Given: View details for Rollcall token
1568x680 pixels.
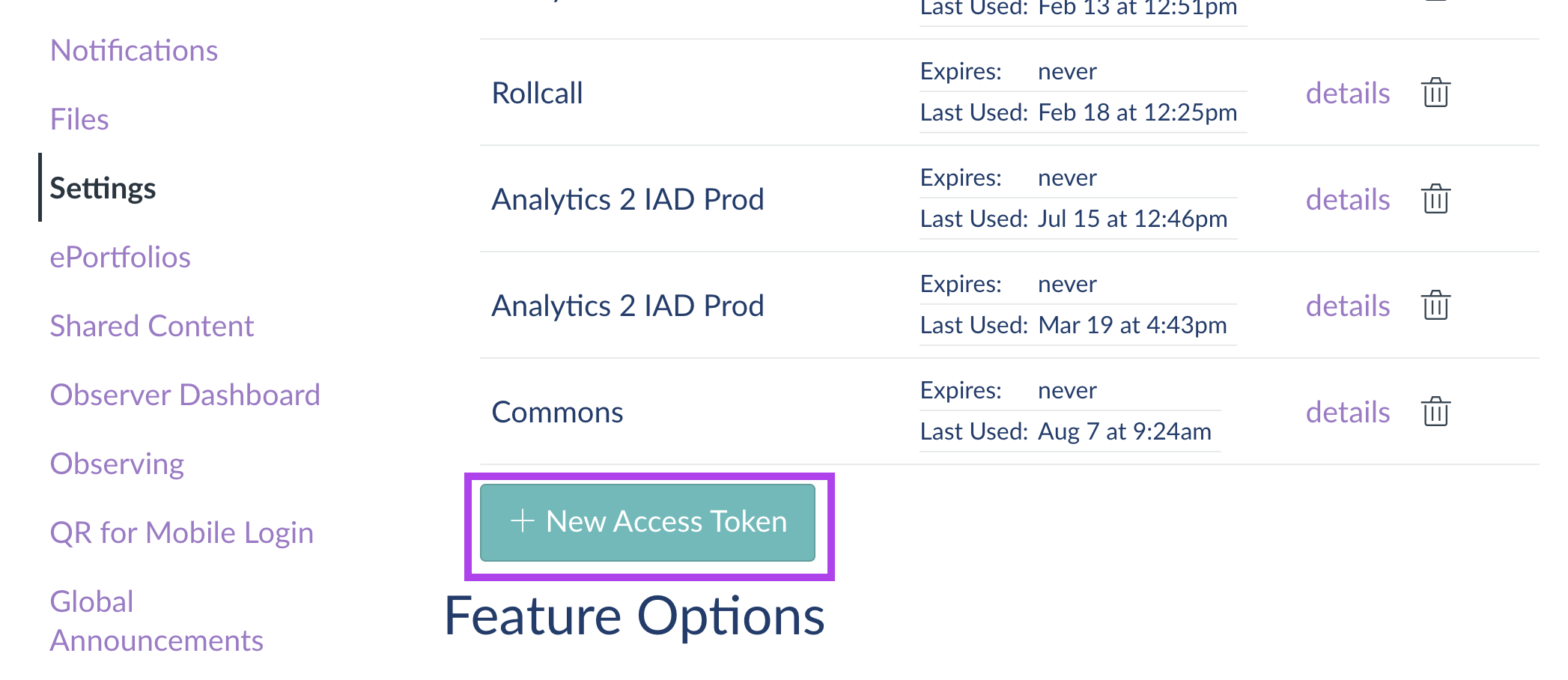Looking at the screenshot, I should 1348,93.
